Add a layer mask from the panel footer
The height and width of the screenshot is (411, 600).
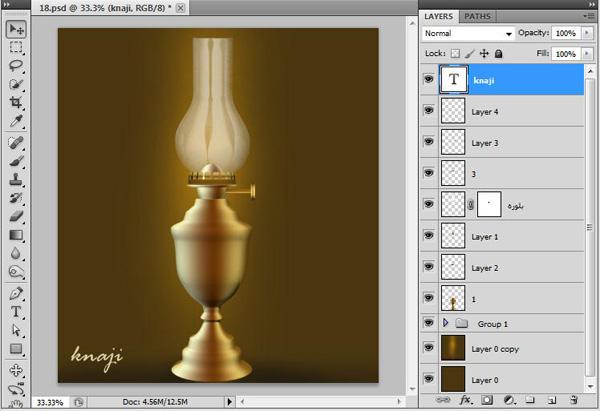coord(487,400)
